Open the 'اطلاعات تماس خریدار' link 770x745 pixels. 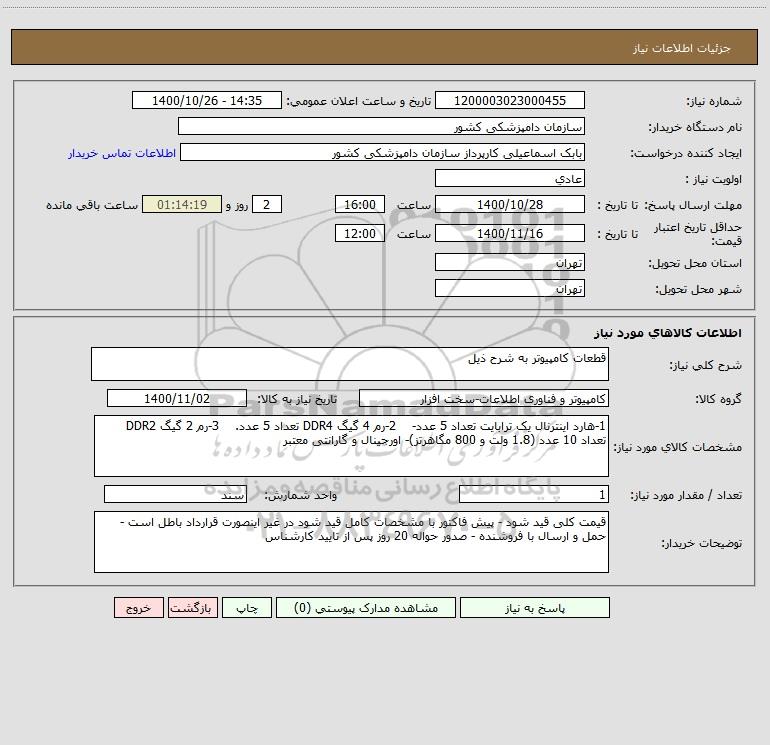(x=122, y=153)
